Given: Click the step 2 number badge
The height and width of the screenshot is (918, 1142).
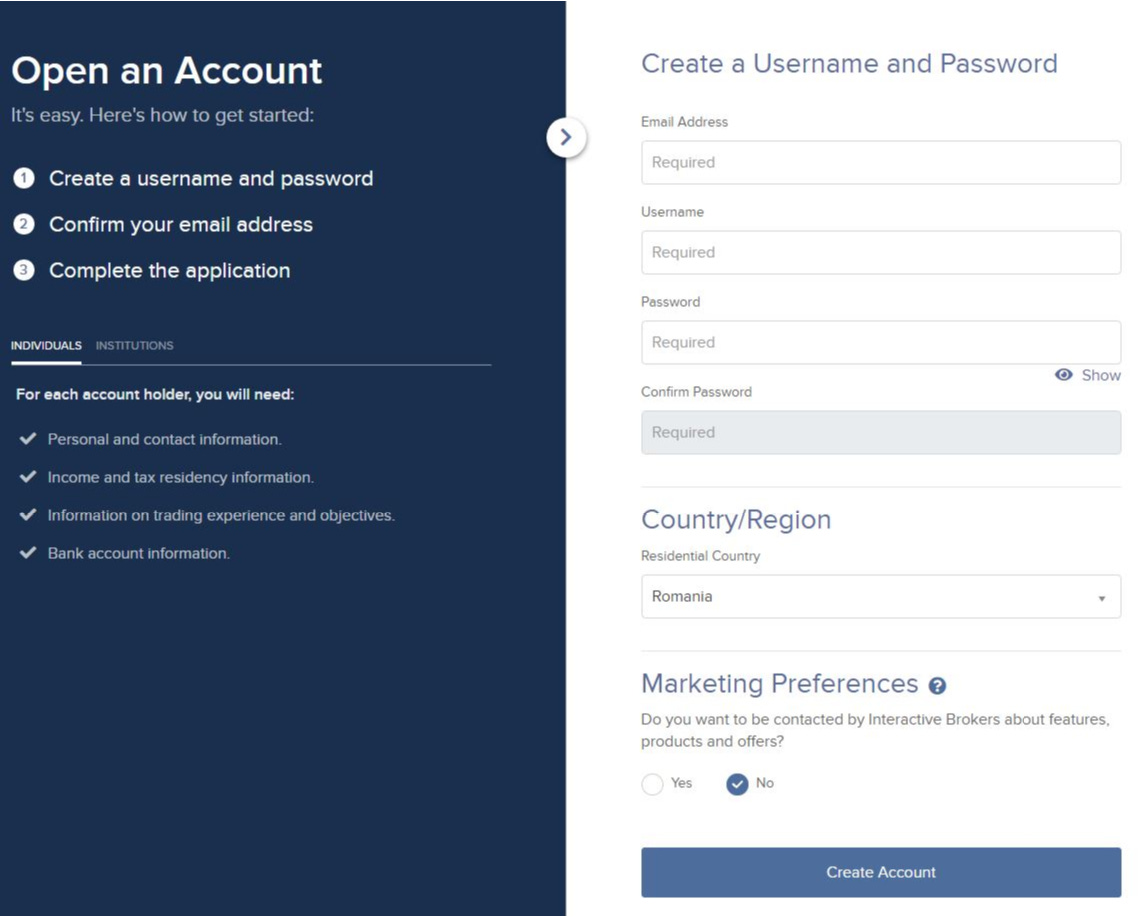Looking at the screenshot, I should [x=24, y=224].
